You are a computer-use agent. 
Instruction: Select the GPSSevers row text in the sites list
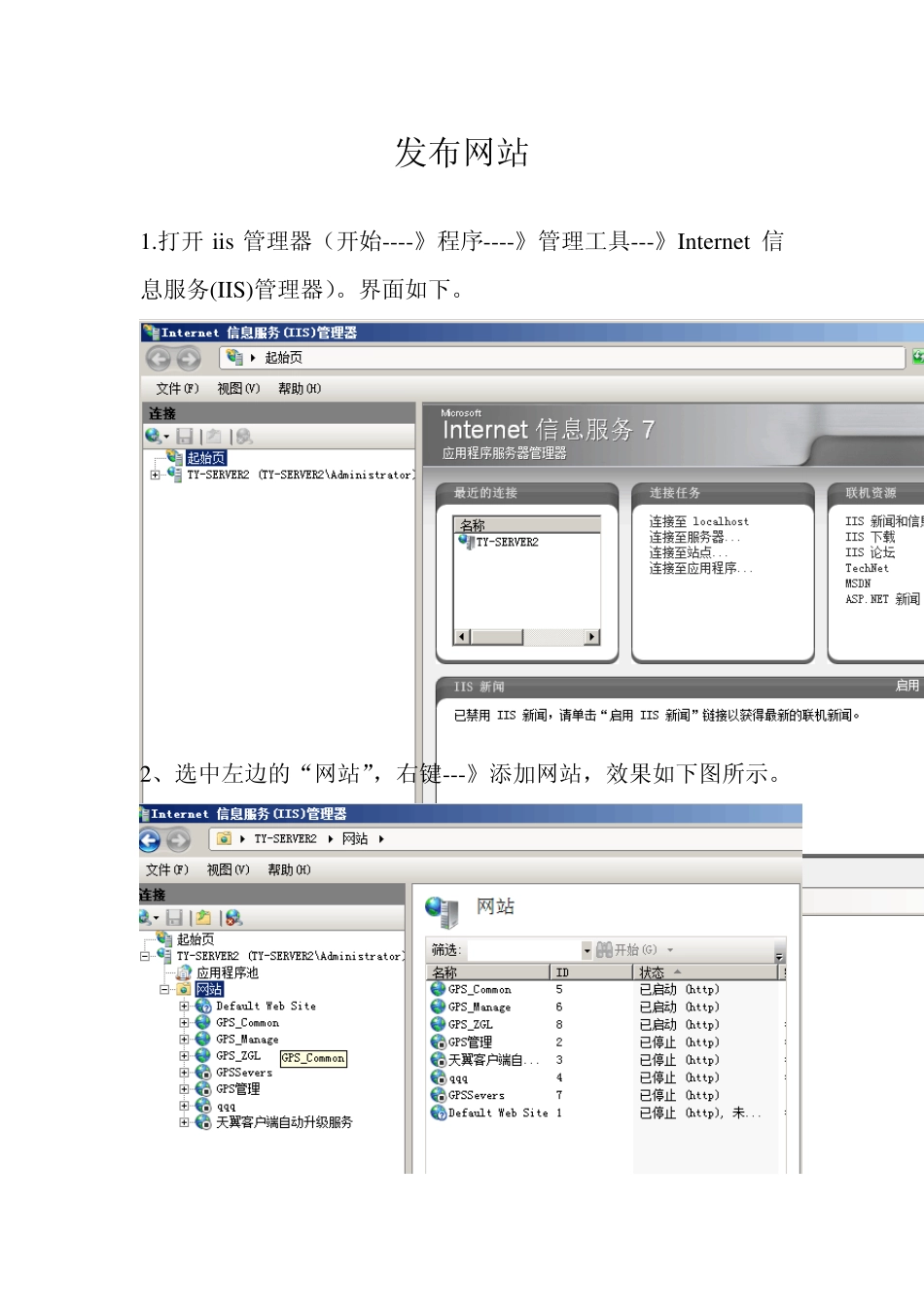point(477,1095)
